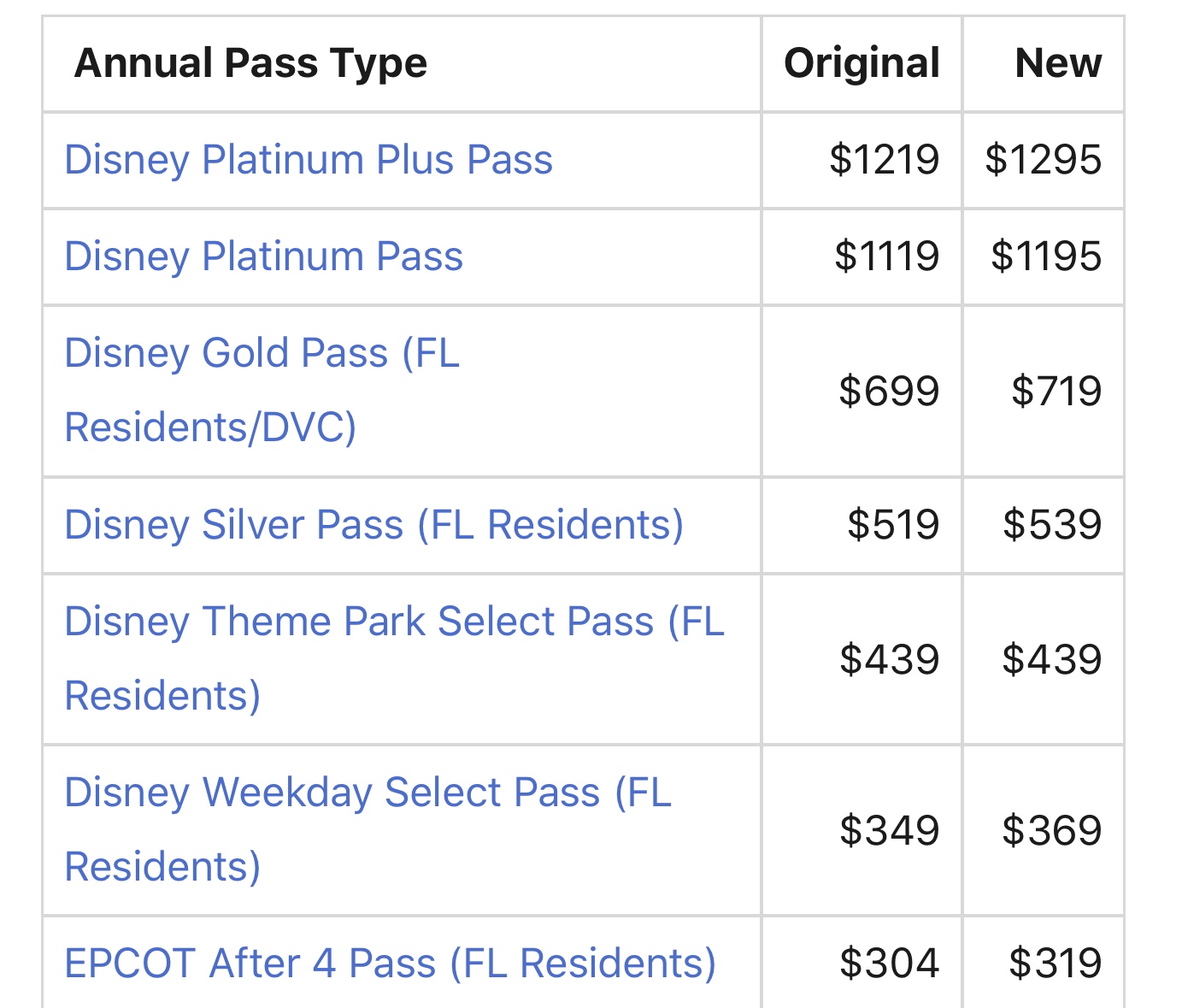Select the $369 new price cell
The width and height of the screenshot is (1182, 1008).
point(1052,831)
